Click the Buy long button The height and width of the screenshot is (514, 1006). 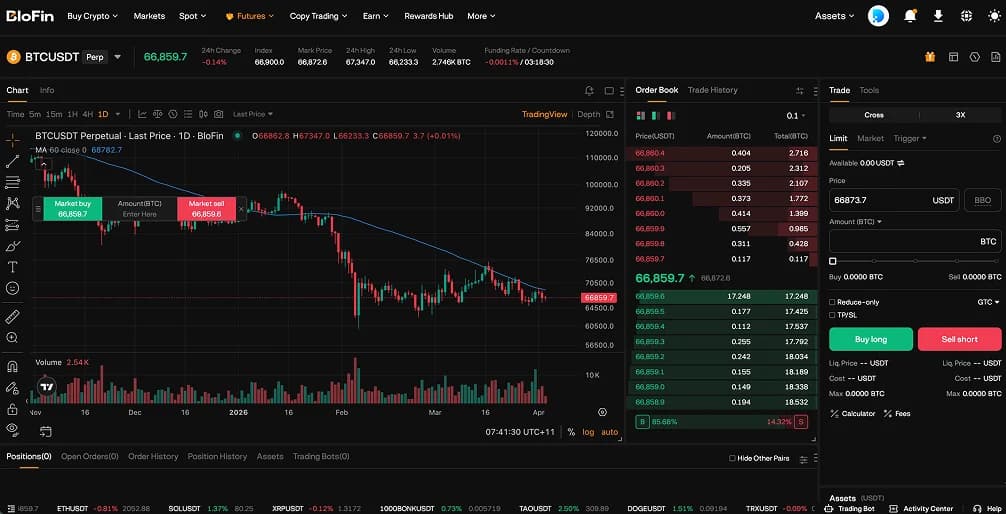(x=870, y=339)
